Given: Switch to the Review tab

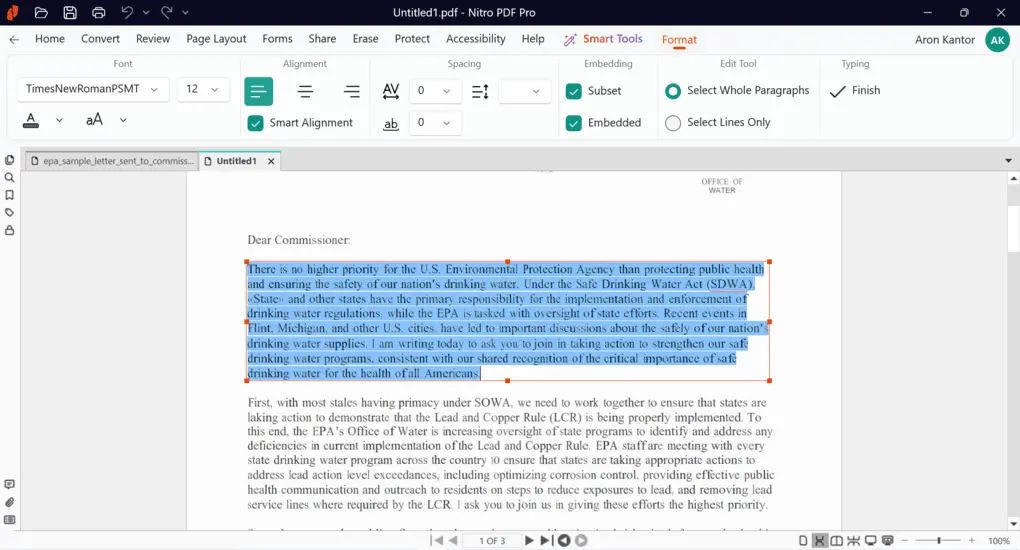Looking at the screenshot, I should [x=153, y=39].
